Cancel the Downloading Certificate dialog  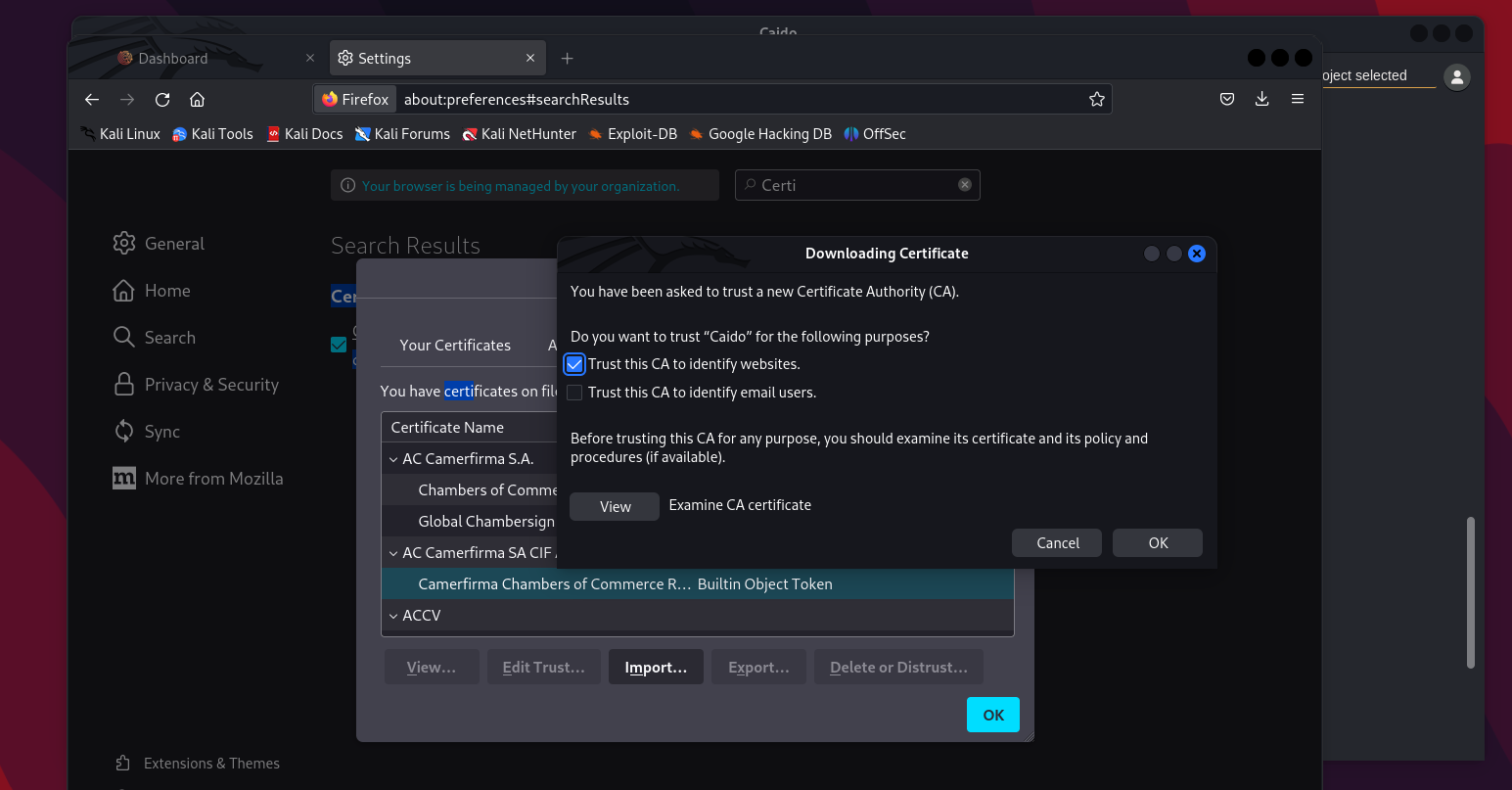(x=1057, y=543)
